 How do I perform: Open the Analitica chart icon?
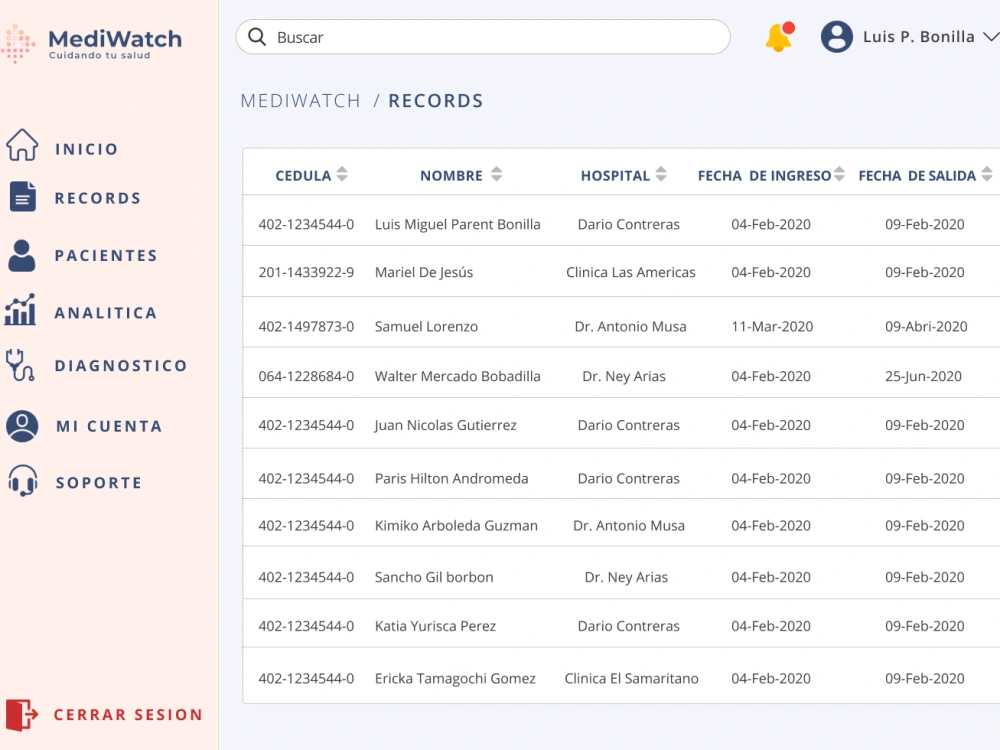tap(20, 310)
